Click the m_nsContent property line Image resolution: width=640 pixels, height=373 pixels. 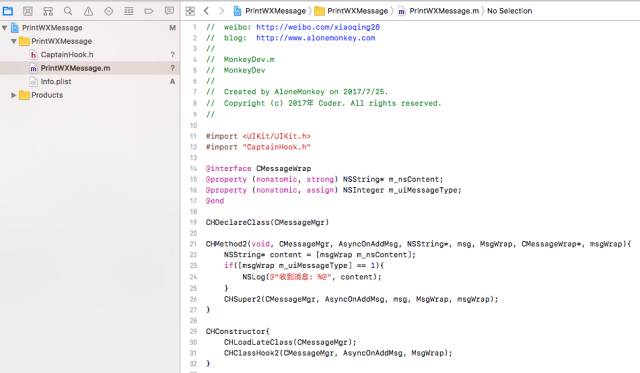pos(324,180)
